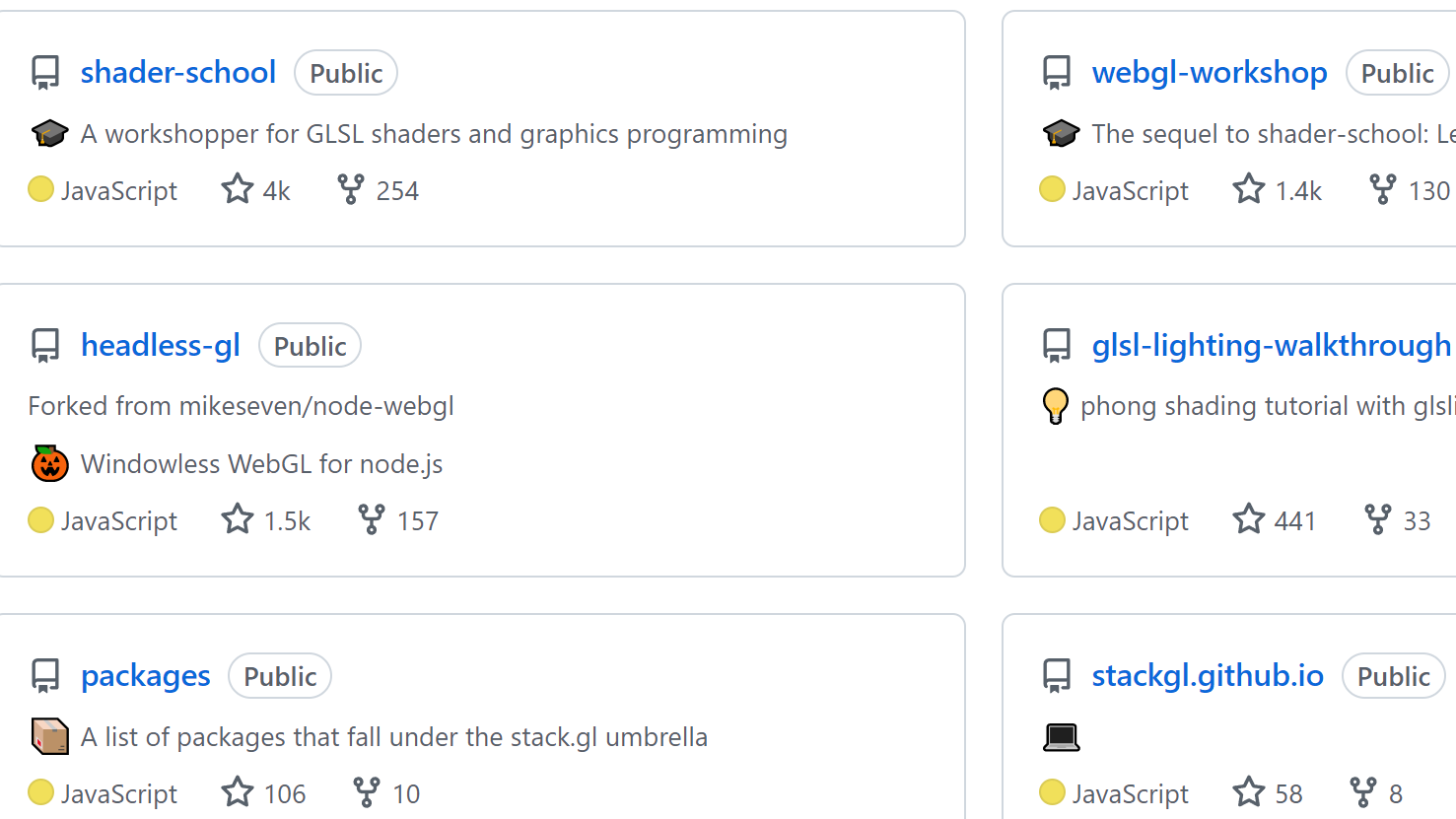Visit the stackgl.github.io repository
The width and height of the screenshot is (1456, 819).
tap(1207, 675)
